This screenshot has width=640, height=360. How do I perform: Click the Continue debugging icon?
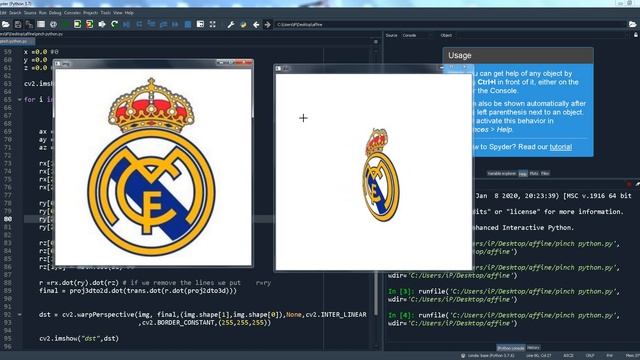(175, 24)
